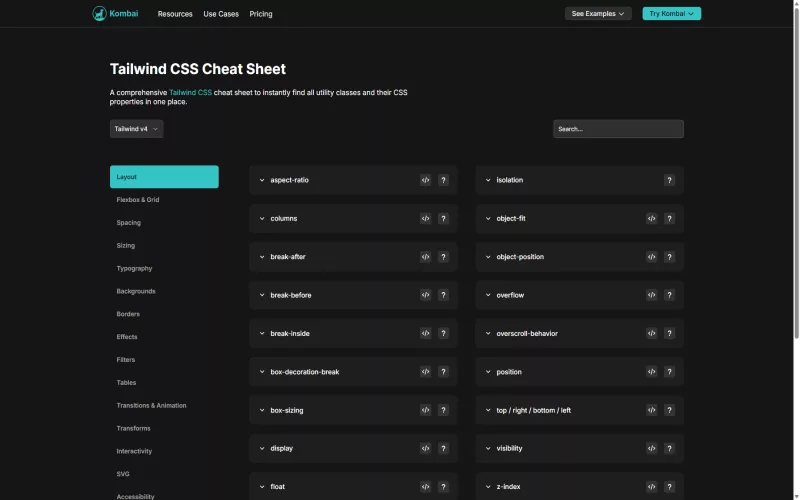800x500 pixels.
Task: View code snippet for object-position
Action: [x=652, y=257]
